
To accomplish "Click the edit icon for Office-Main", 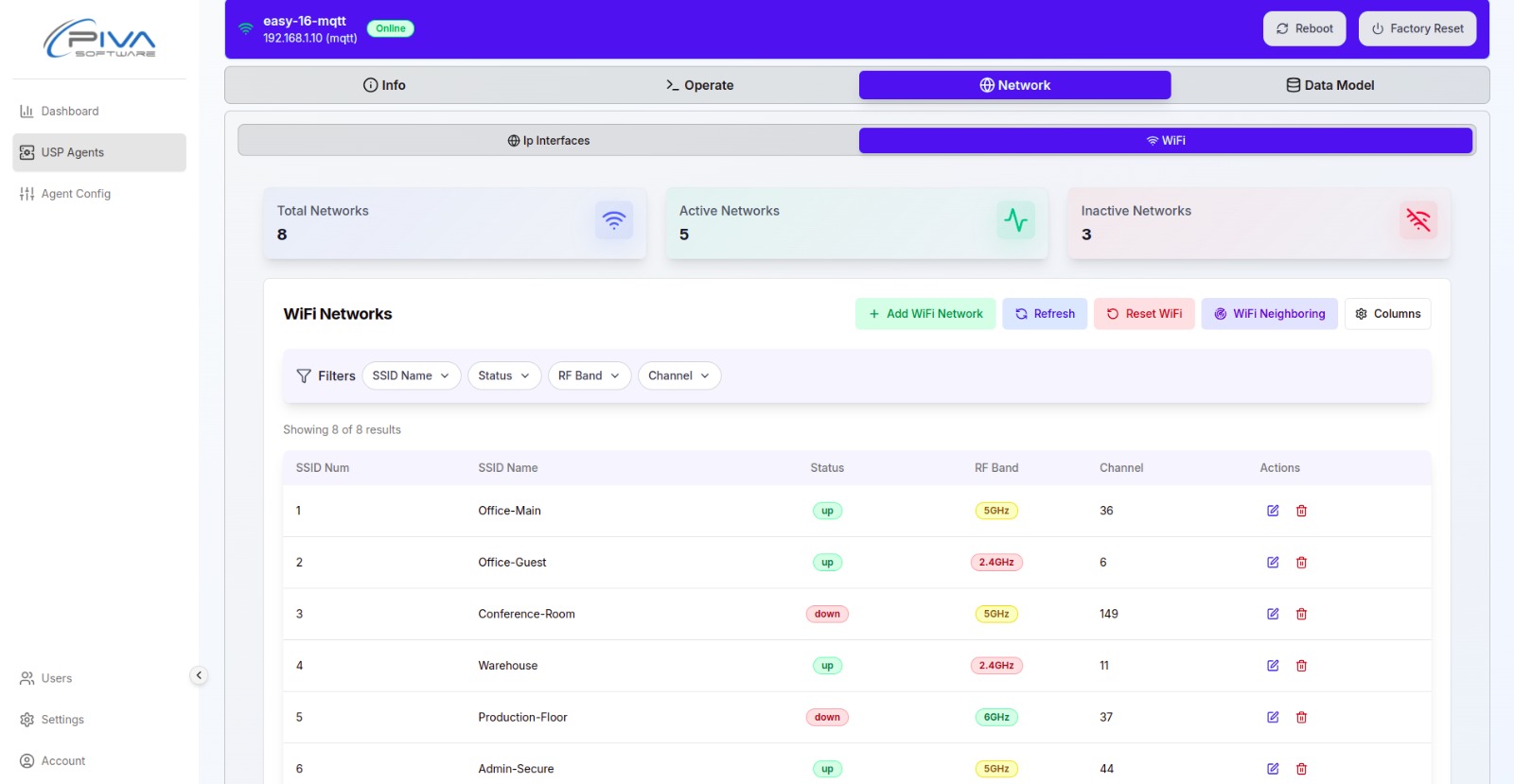I will [1273, 511].
